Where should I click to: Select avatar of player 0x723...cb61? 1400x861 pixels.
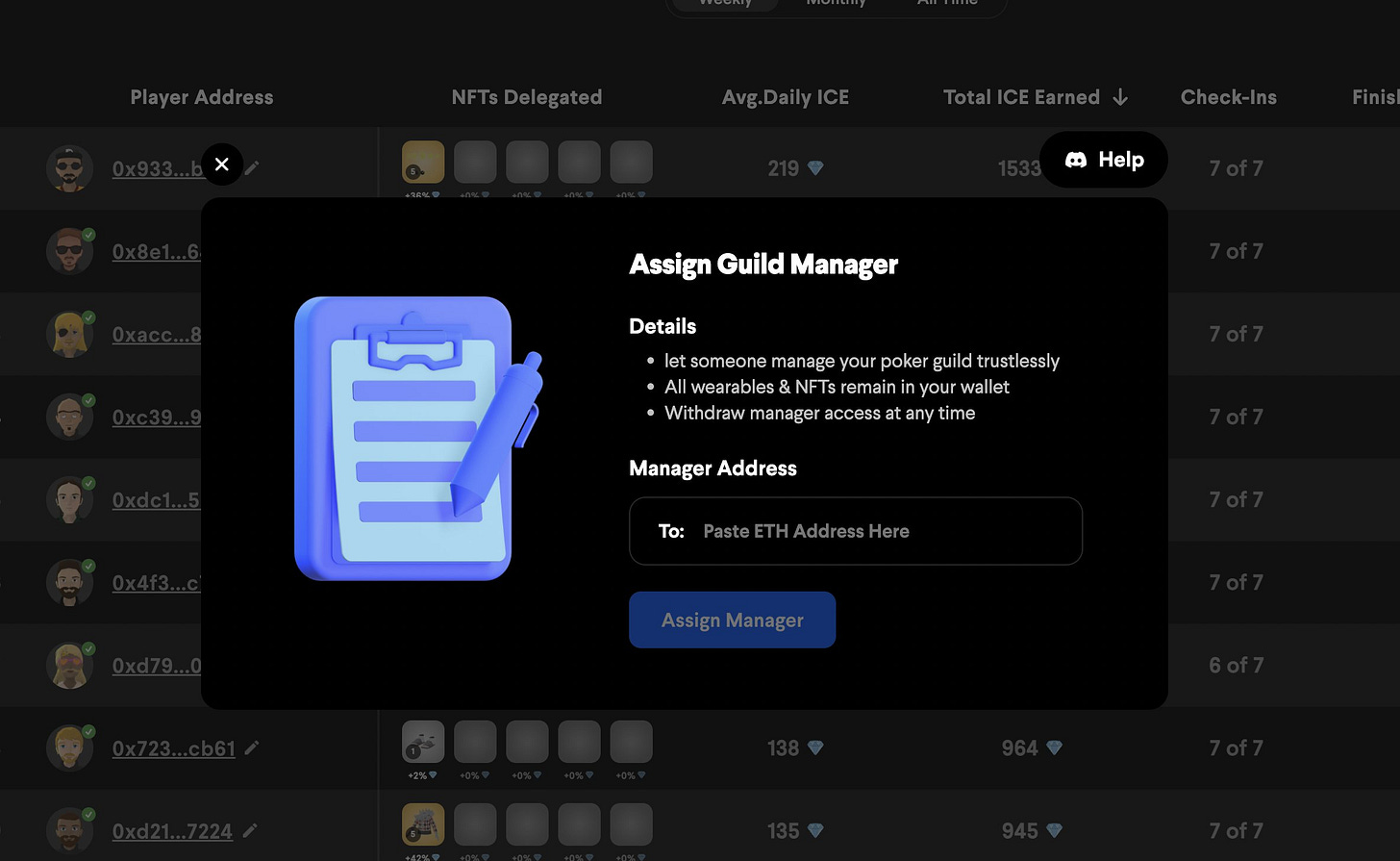[x=69, y=747]
